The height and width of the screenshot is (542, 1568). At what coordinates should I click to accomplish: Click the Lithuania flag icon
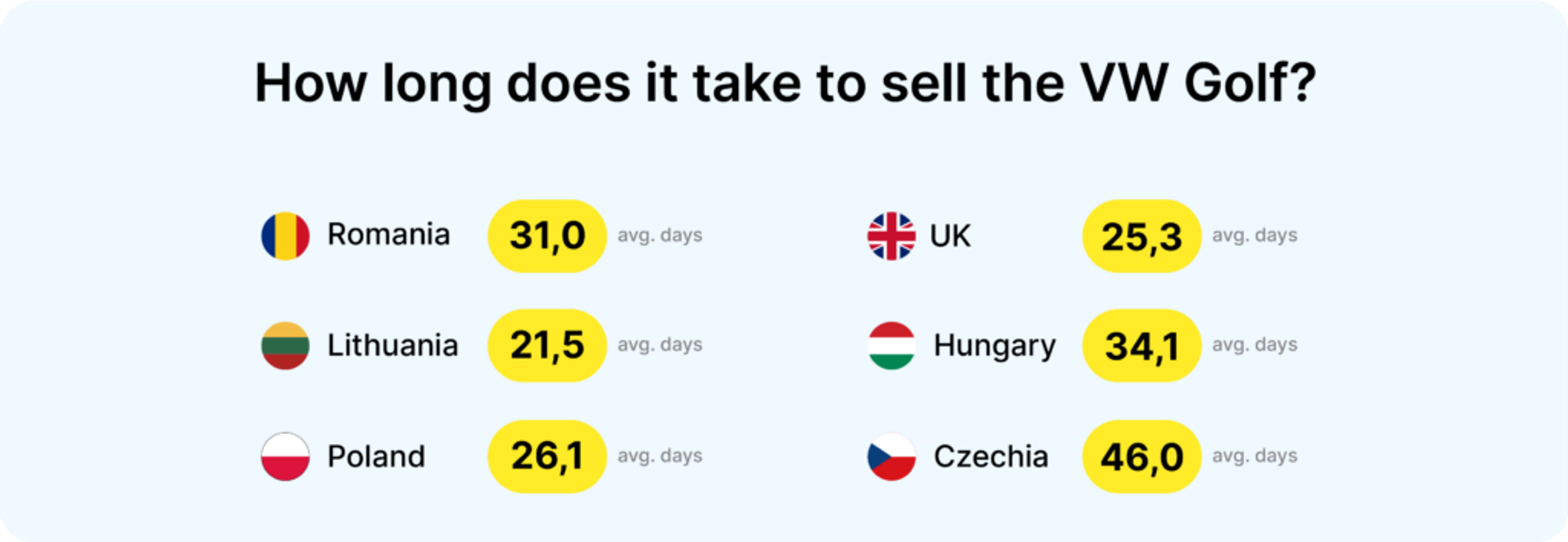point(285,346)
